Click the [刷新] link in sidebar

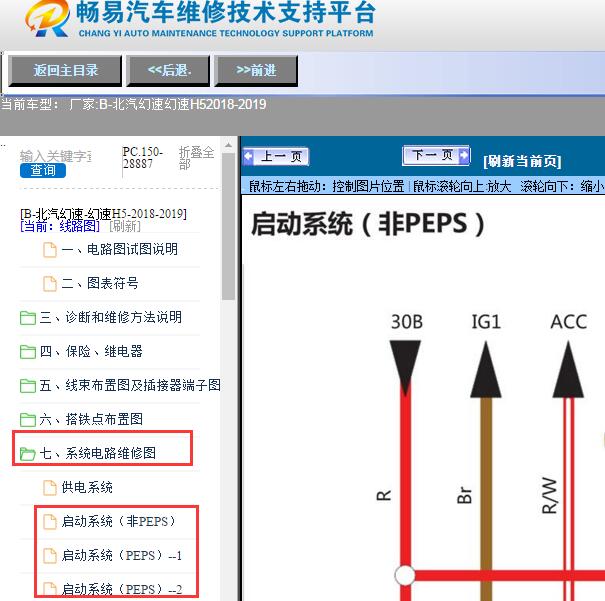click(x=125, y=226)
